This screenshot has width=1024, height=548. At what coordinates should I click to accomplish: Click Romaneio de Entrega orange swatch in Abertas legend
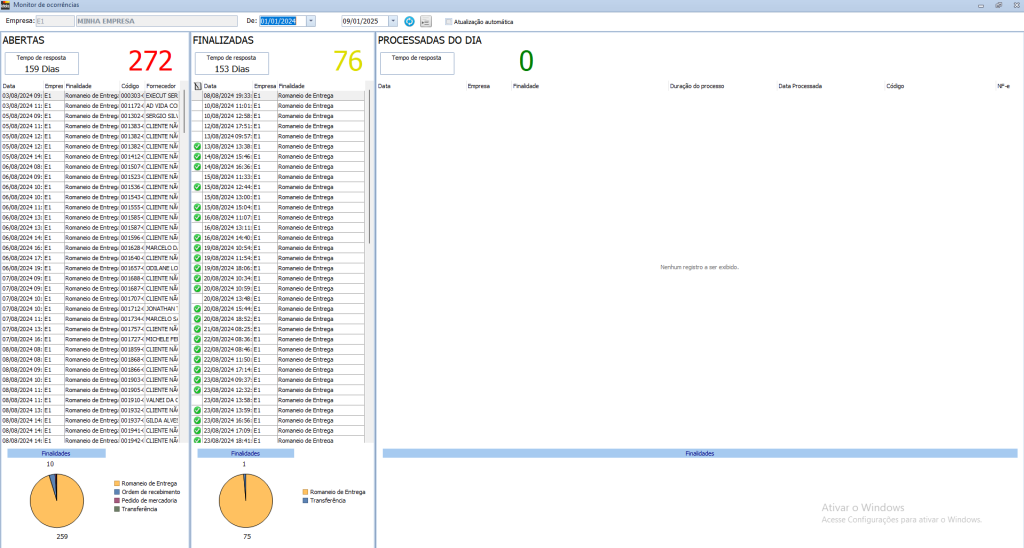click(x=117, y=484)
